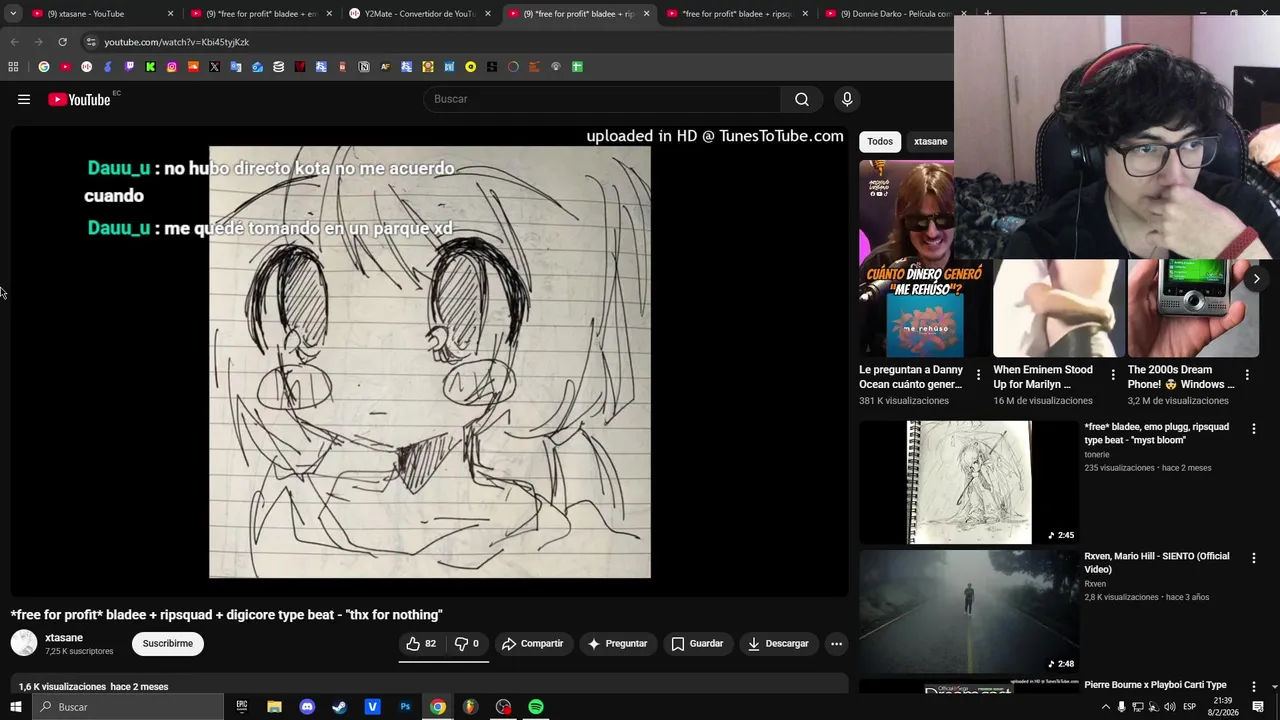
Task: Start voice search with microphone icon
Action: (x=847, y=99)
